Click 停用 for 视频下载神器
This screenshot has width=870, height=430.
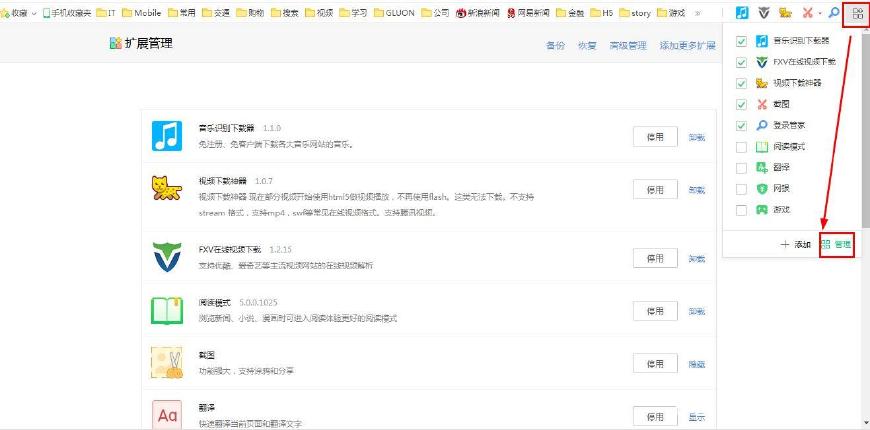point(655,189)
